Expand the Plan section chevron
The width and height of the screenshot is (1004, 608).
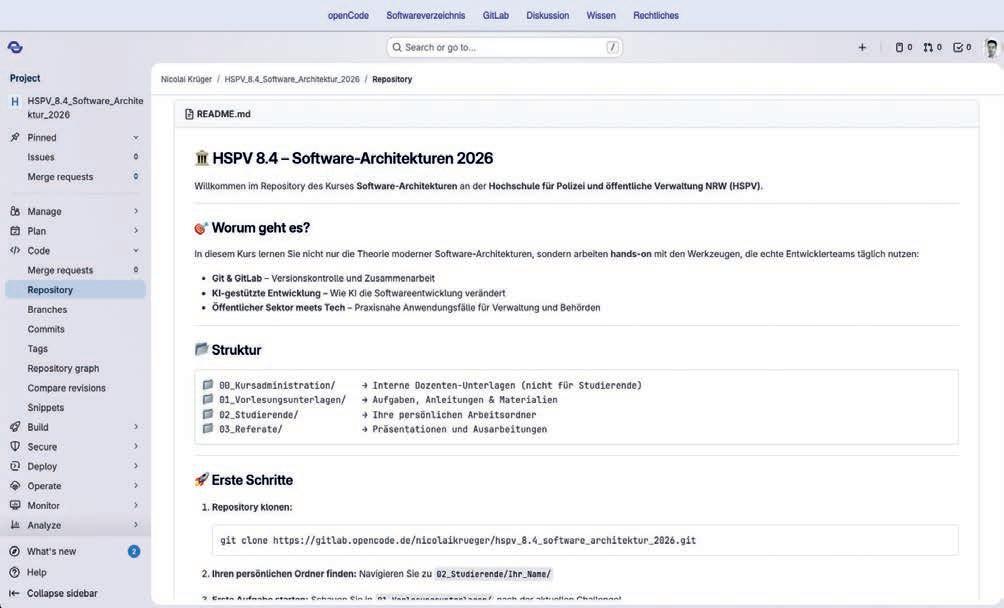coord(136,231)
